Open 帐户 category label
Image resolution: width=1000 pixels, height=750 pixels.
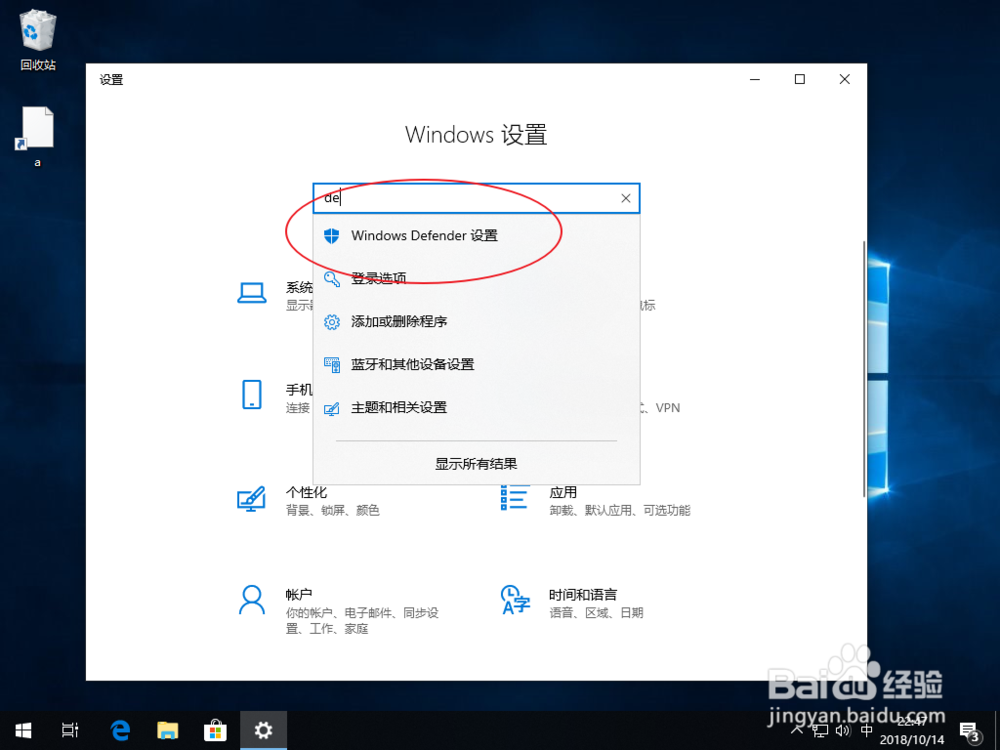coord(299,594)
